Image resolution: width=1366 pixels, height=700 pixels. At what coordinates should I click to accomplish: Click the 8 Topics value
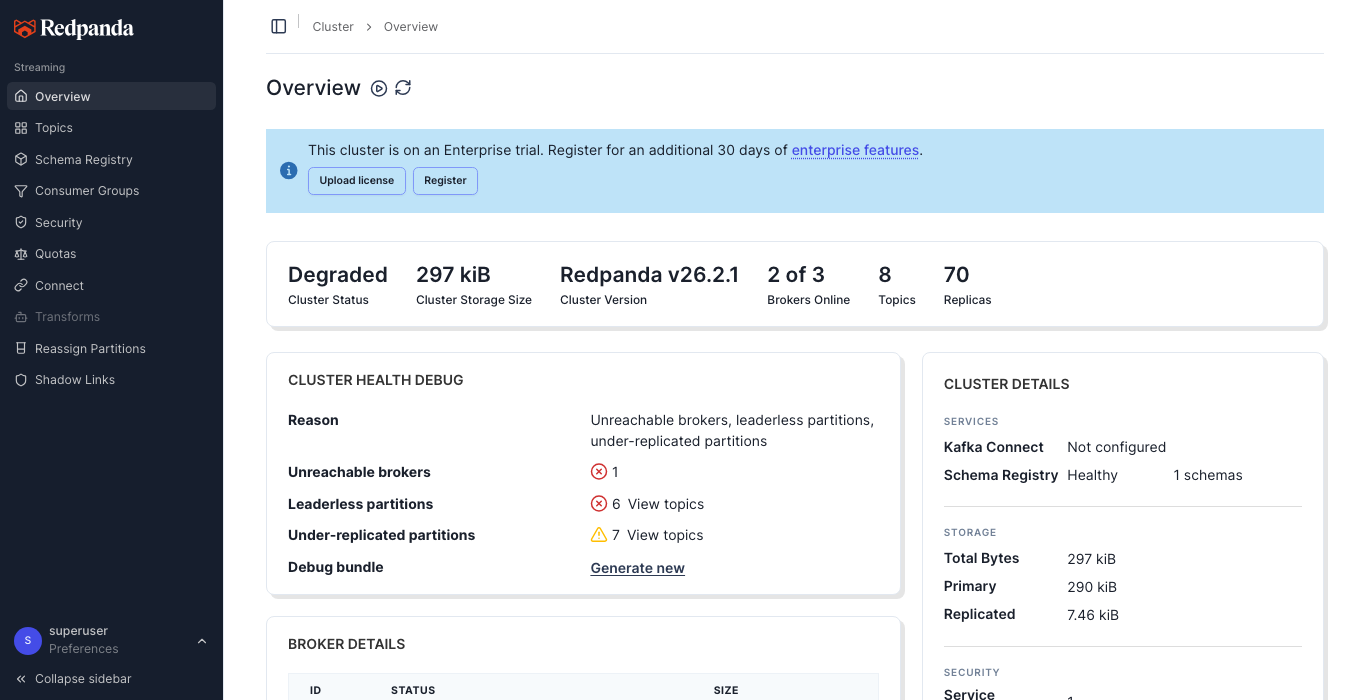click(885, 275)
